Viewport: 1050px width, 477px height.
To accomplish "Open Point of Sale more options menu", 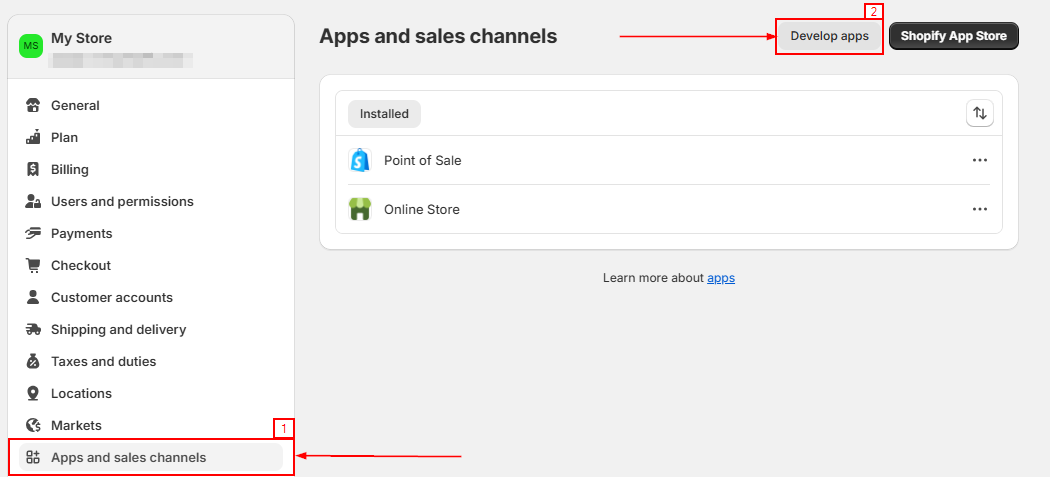I will click(980, 160).
